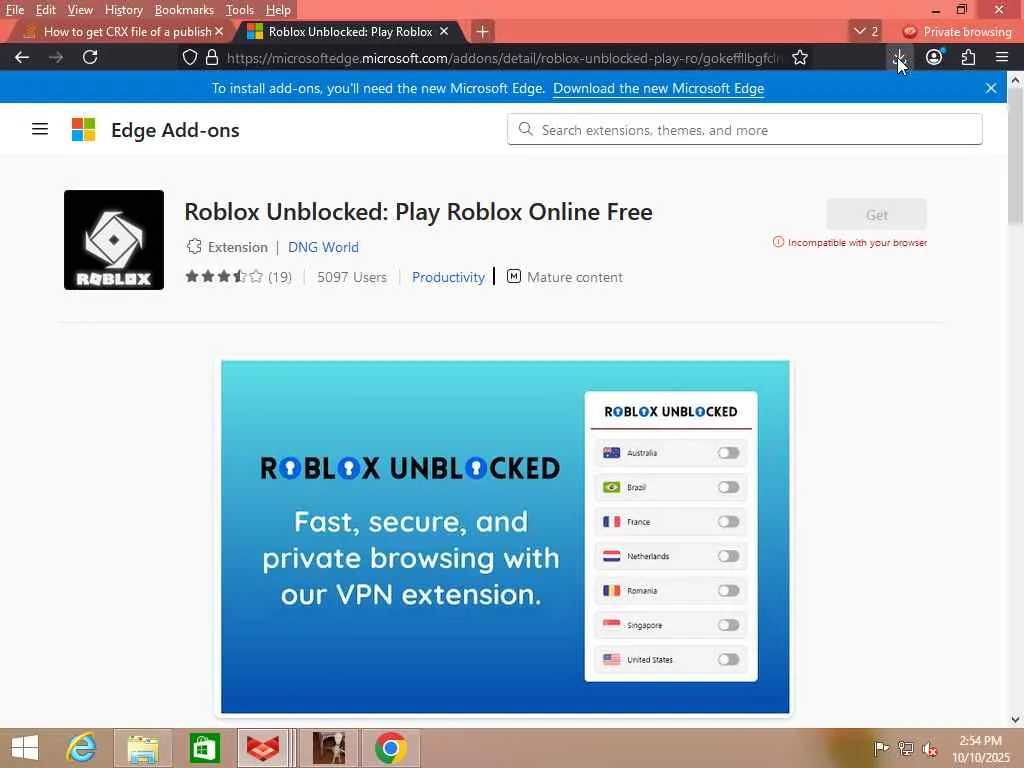1024x768 pixels.
Task: Open the Tools menu
Action: pos(240,10)
